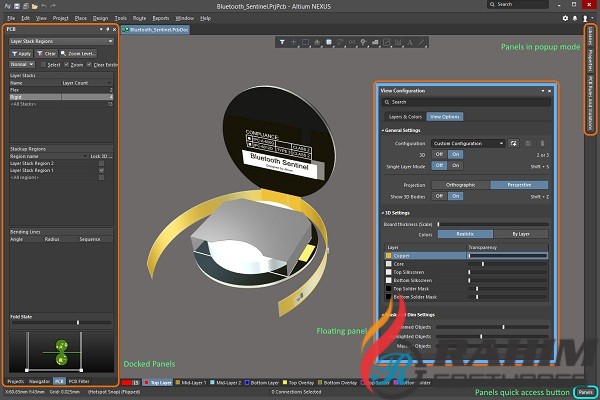
Task: Collapse the 3D Settings section
Action: pyautogui.click(x=383, y=213)
